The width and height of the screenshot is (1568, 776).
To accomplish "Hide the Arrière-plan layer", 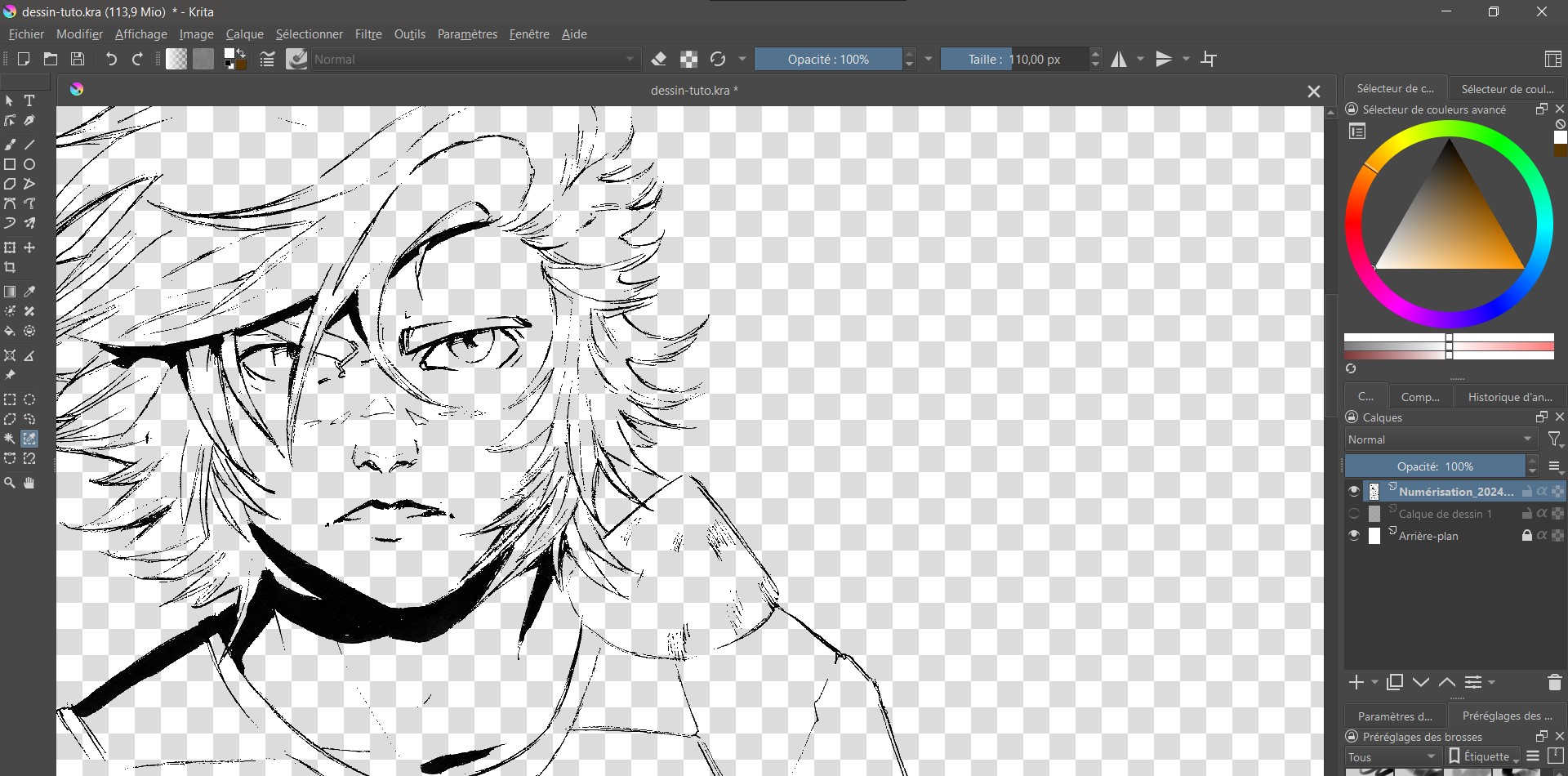I will [x=1354, y=536].
